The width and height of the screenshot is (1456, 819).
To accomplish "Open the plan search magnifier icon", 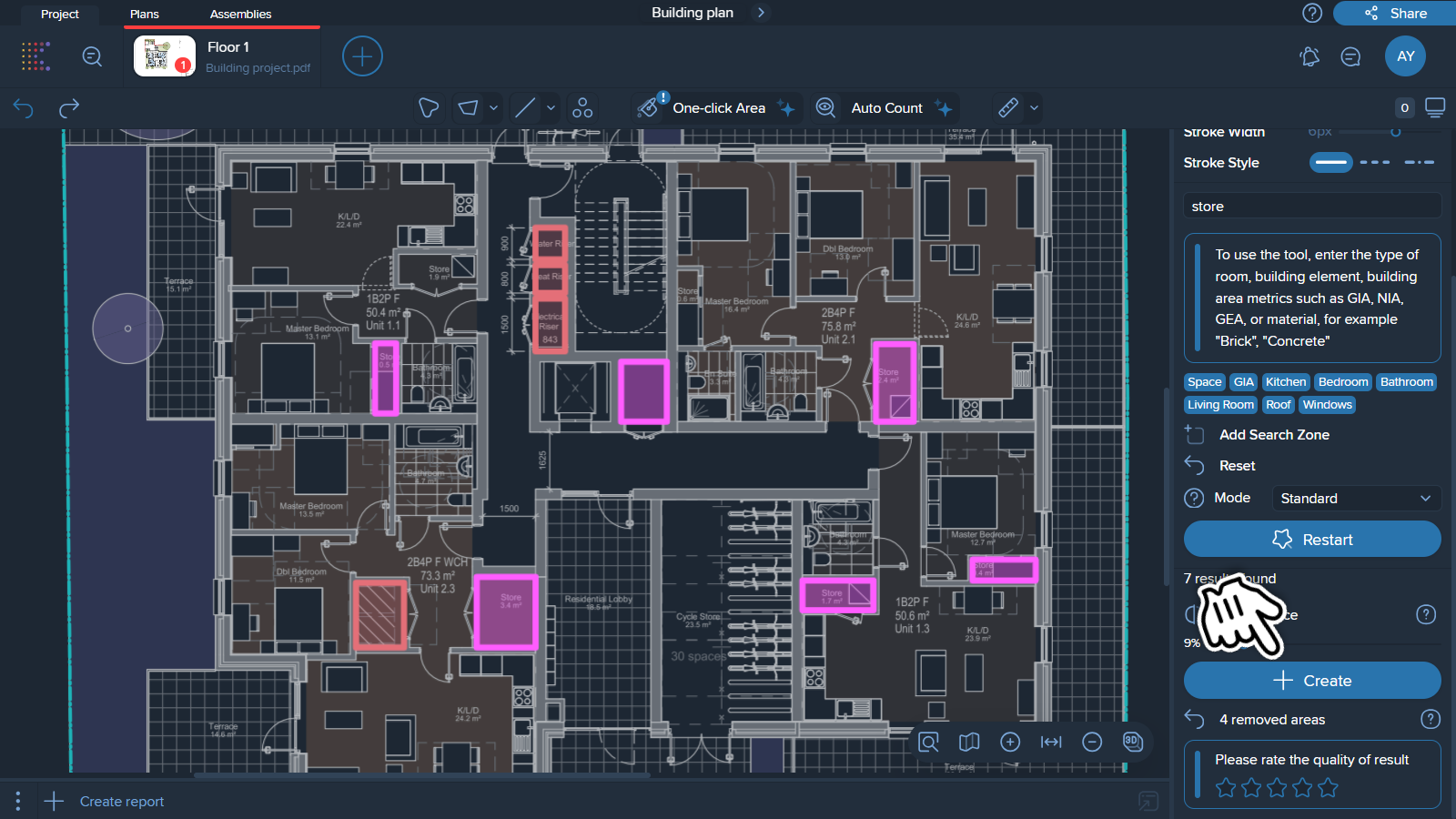I will [92, 56].
